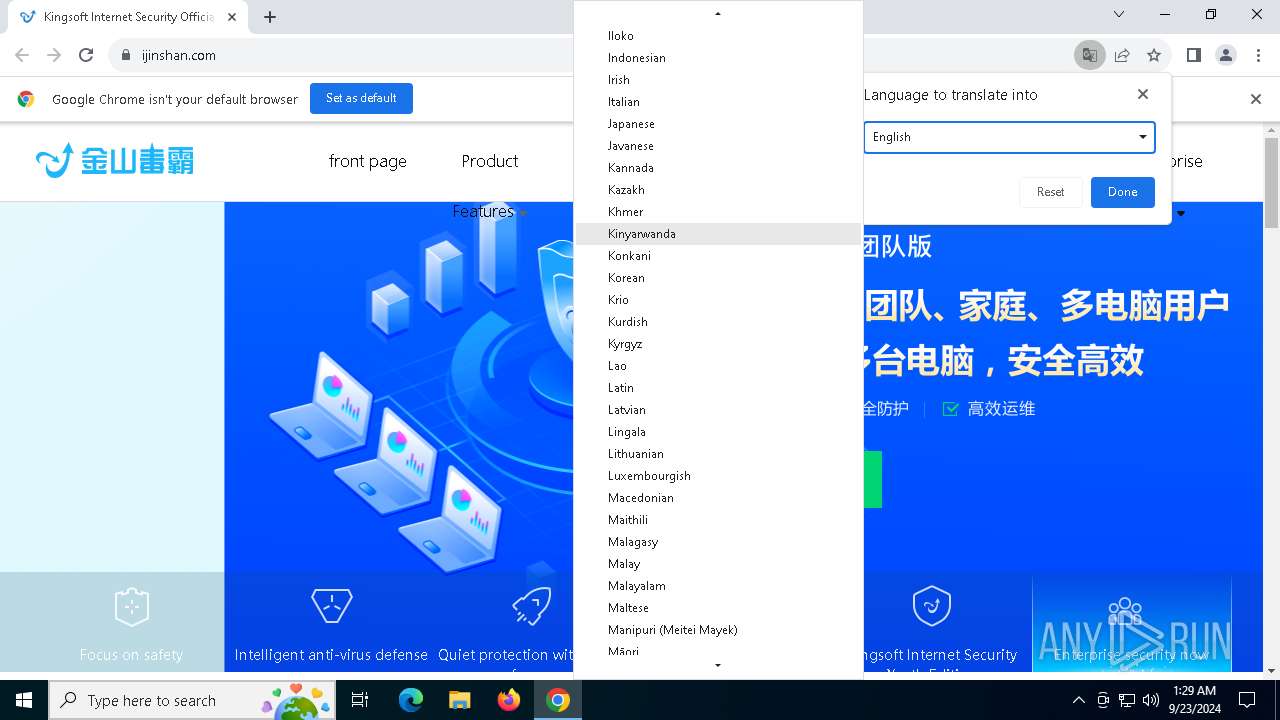Open a new browser tab
The image size is (1280, 720).
[270, 16]
